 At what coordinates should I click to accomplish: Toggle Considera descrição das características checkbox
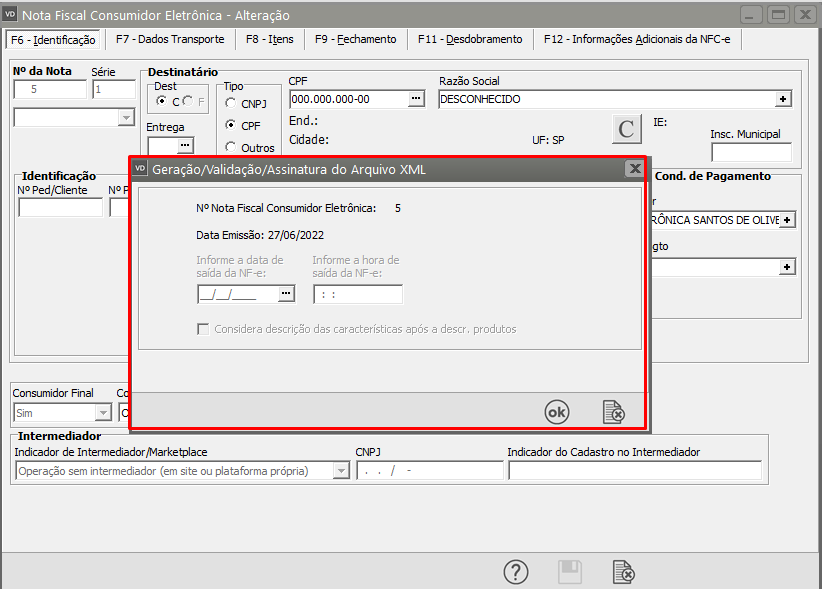pos(204,329)
